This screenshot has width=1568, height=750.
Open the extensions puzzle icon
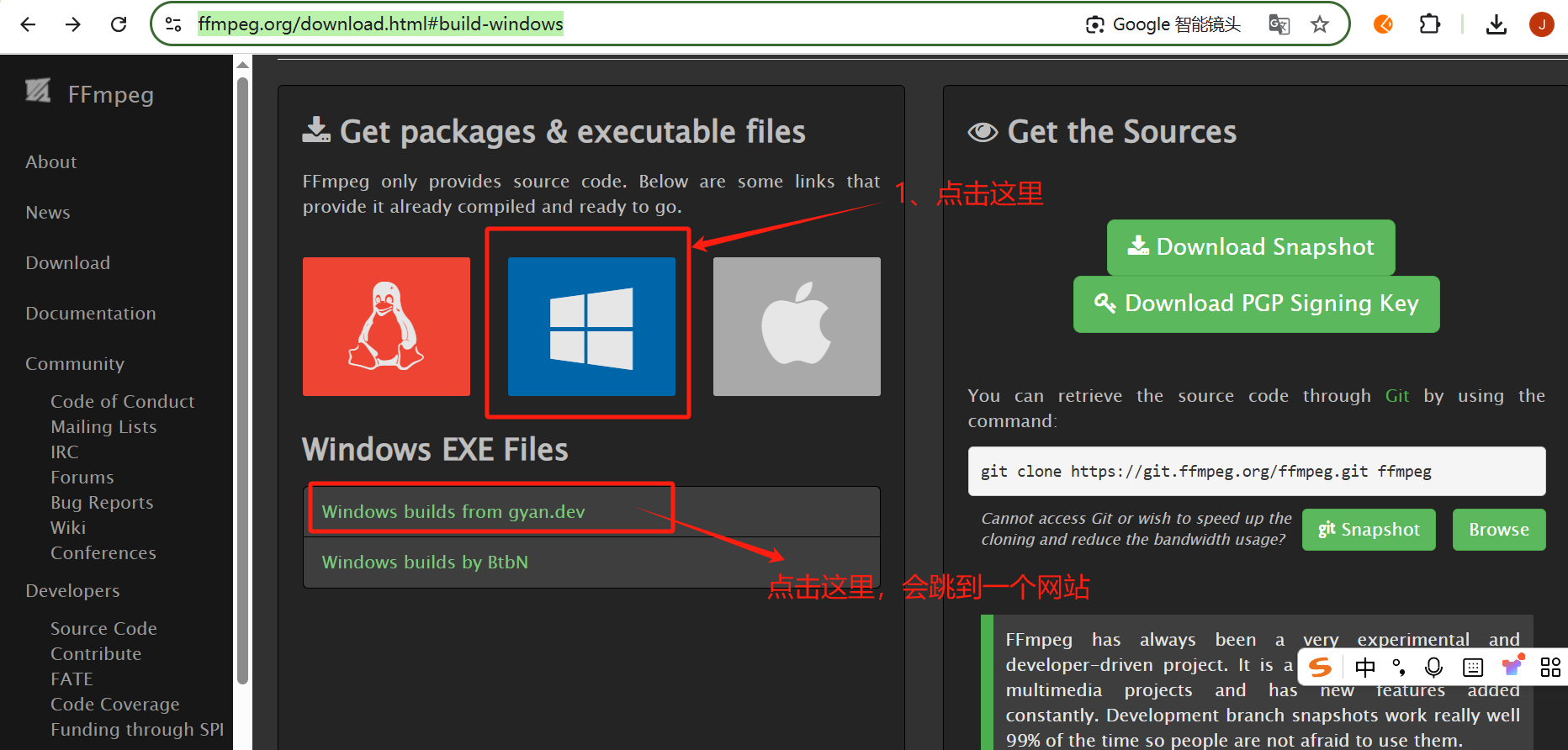pos(1429,24)
